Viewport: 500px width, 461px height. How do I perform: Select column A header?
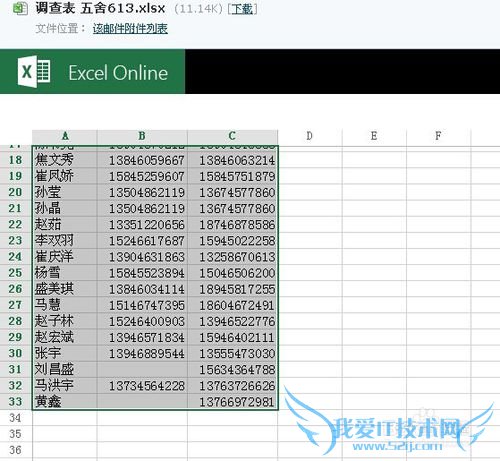pyautogui.click(x=65, y=136)
